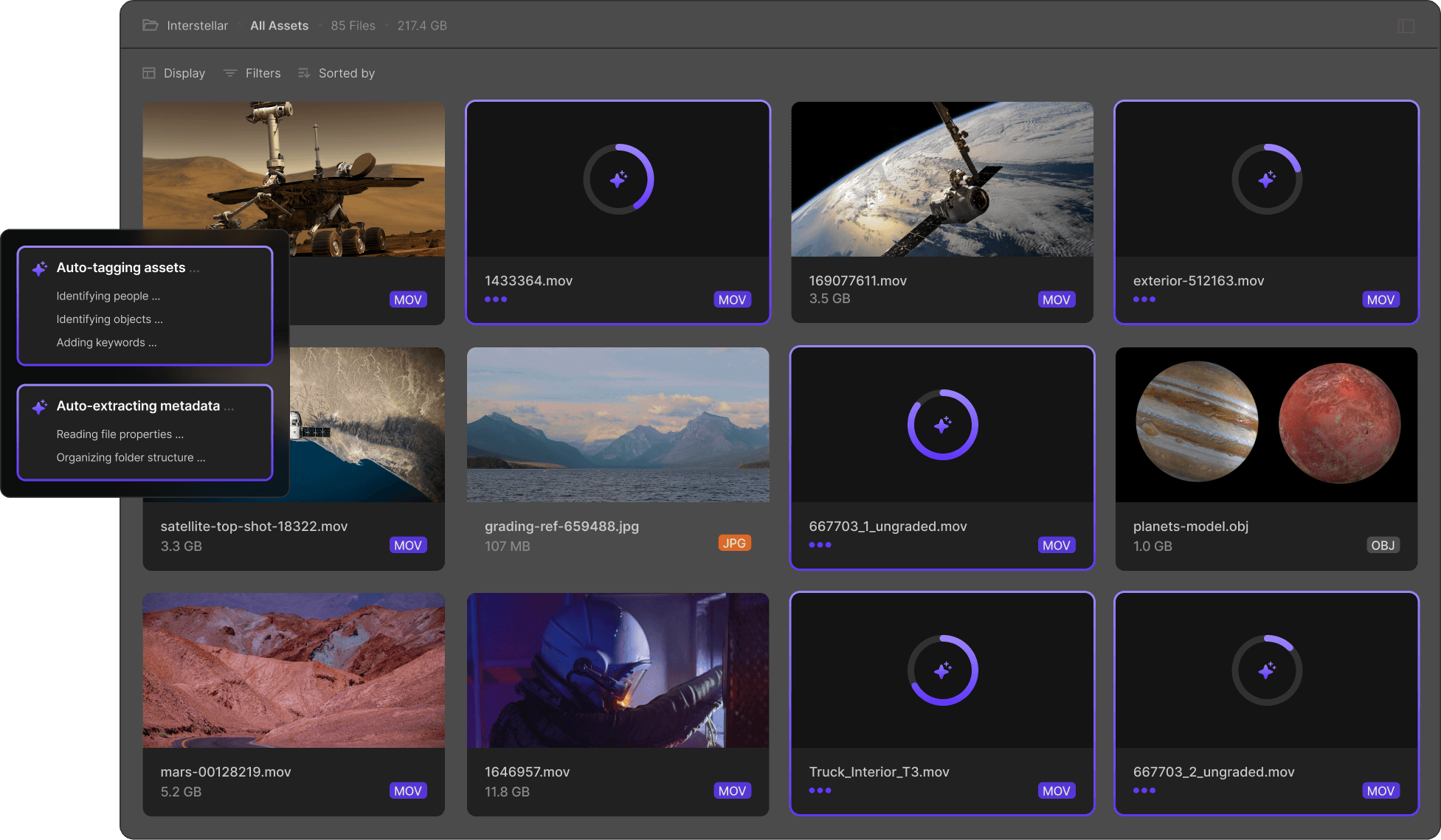Select the 1433364.mov file name

528,280
